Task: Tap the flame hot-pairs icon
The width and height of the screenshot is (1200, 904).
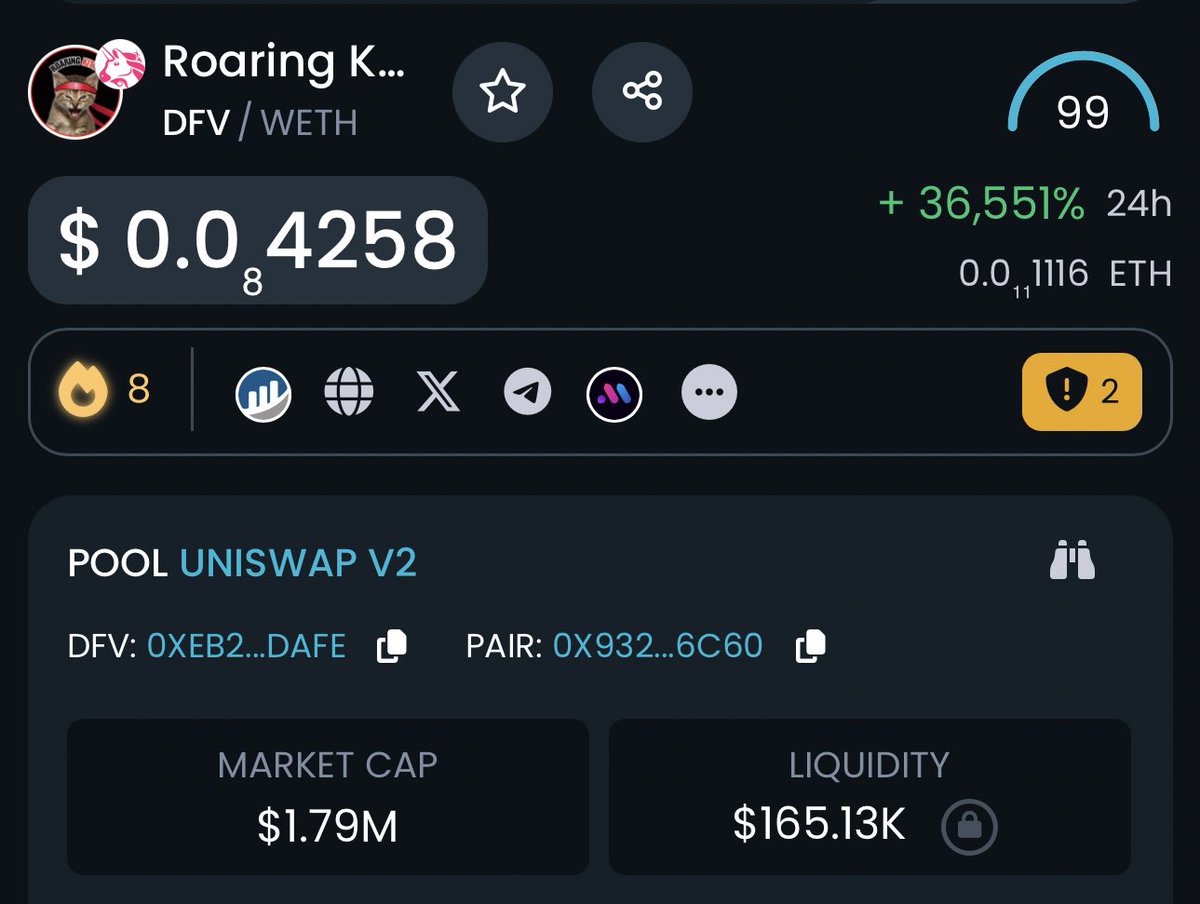Action: [x=83, y=391]
